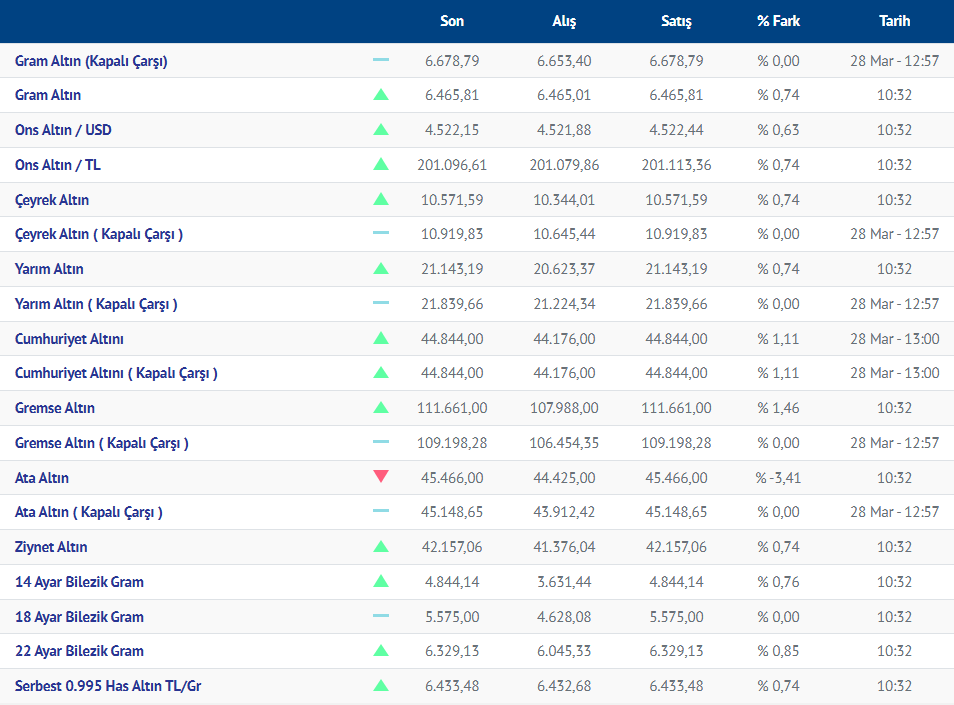Click the neutral dash icon for Gram Altın (Kapalı Çarşı)
The height and width of the screenshot is (705, 954).
click(381, 61)
